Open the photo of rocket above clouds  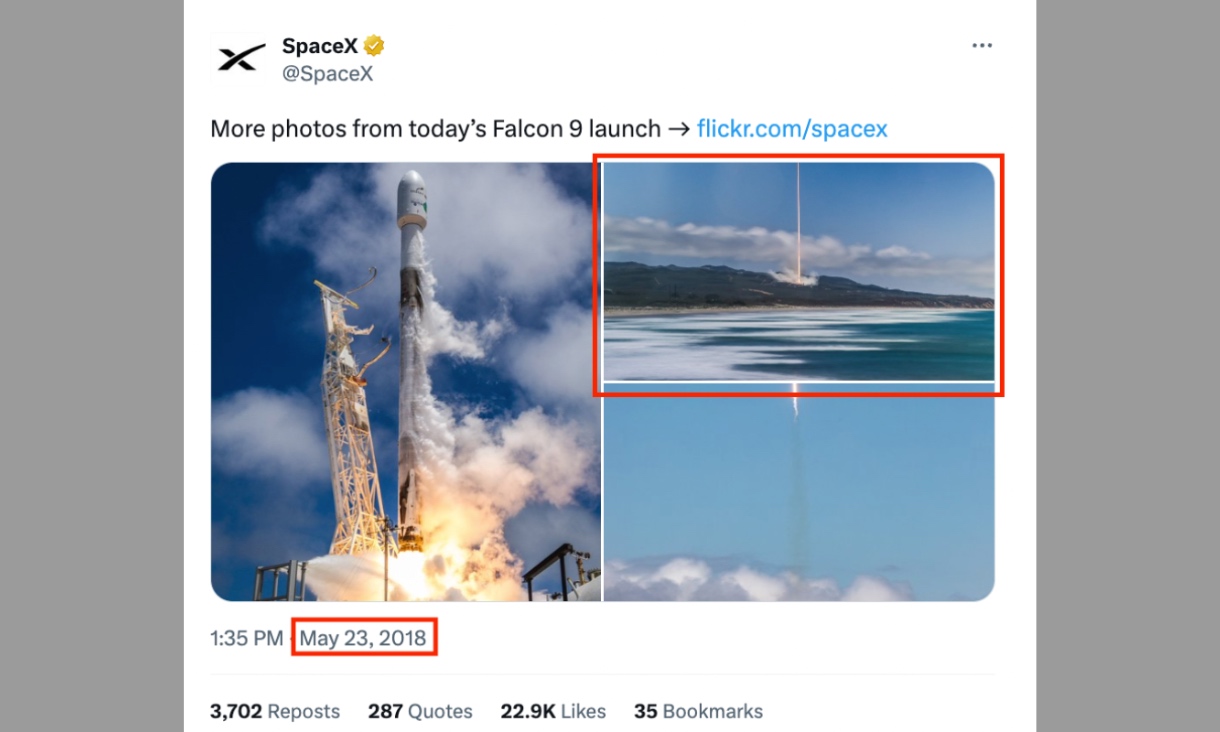[x=798, y=493]
